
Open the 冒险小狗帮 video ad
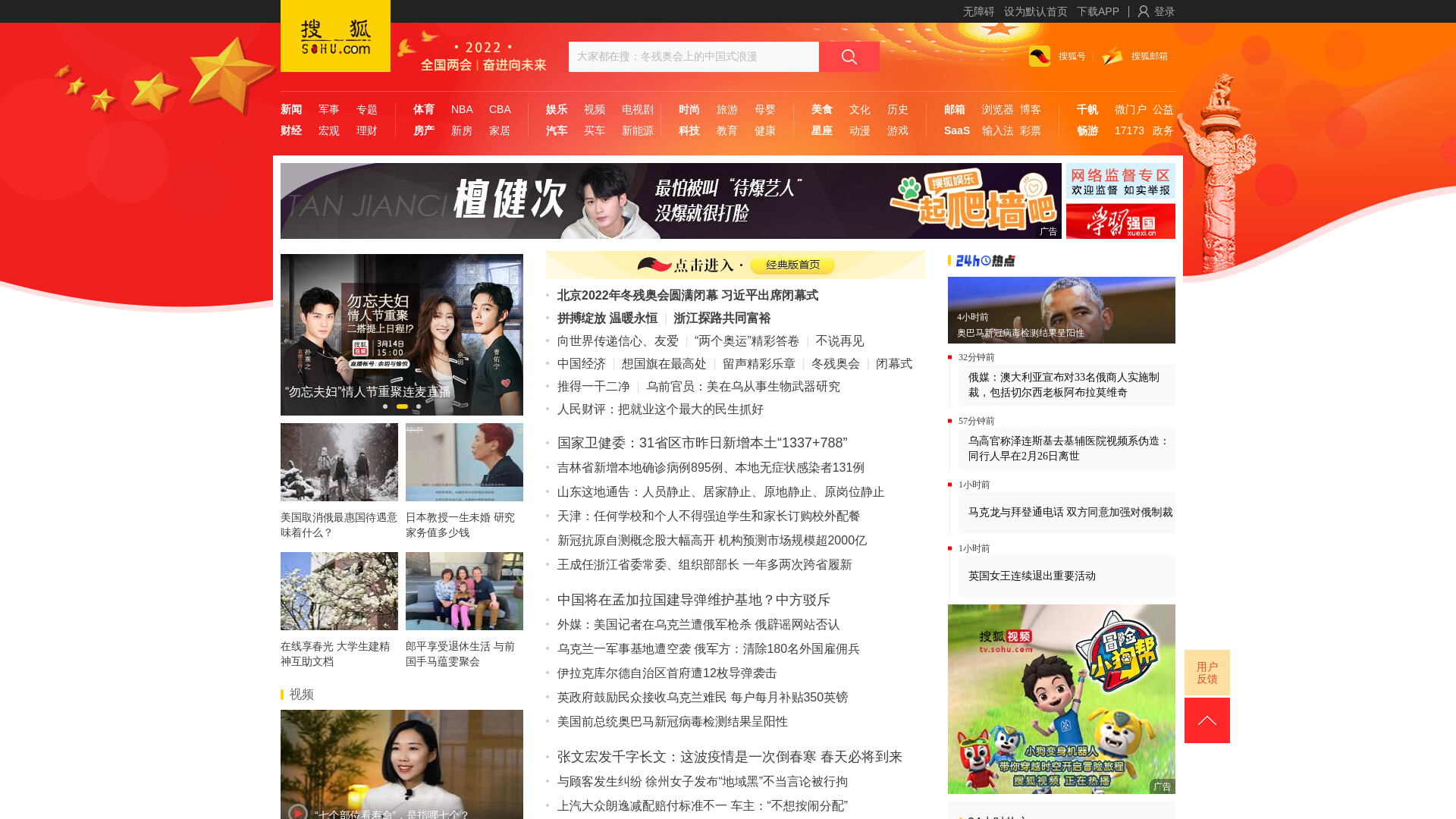coord(1062,699)
